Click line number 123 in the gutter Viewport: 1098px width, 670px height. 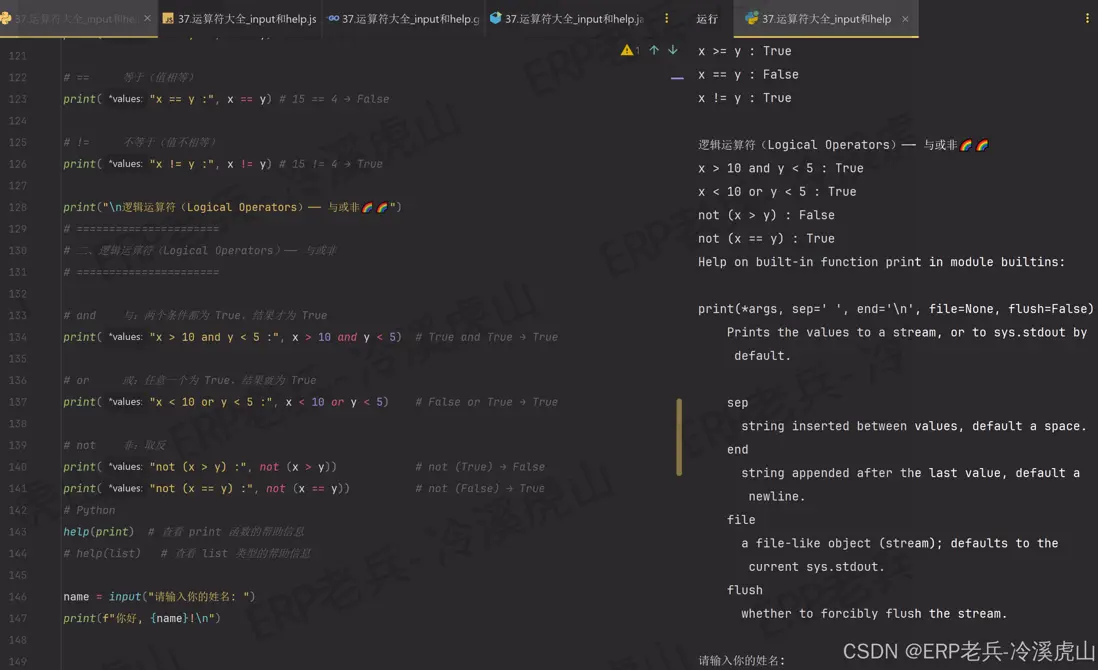tap(18, 99)
